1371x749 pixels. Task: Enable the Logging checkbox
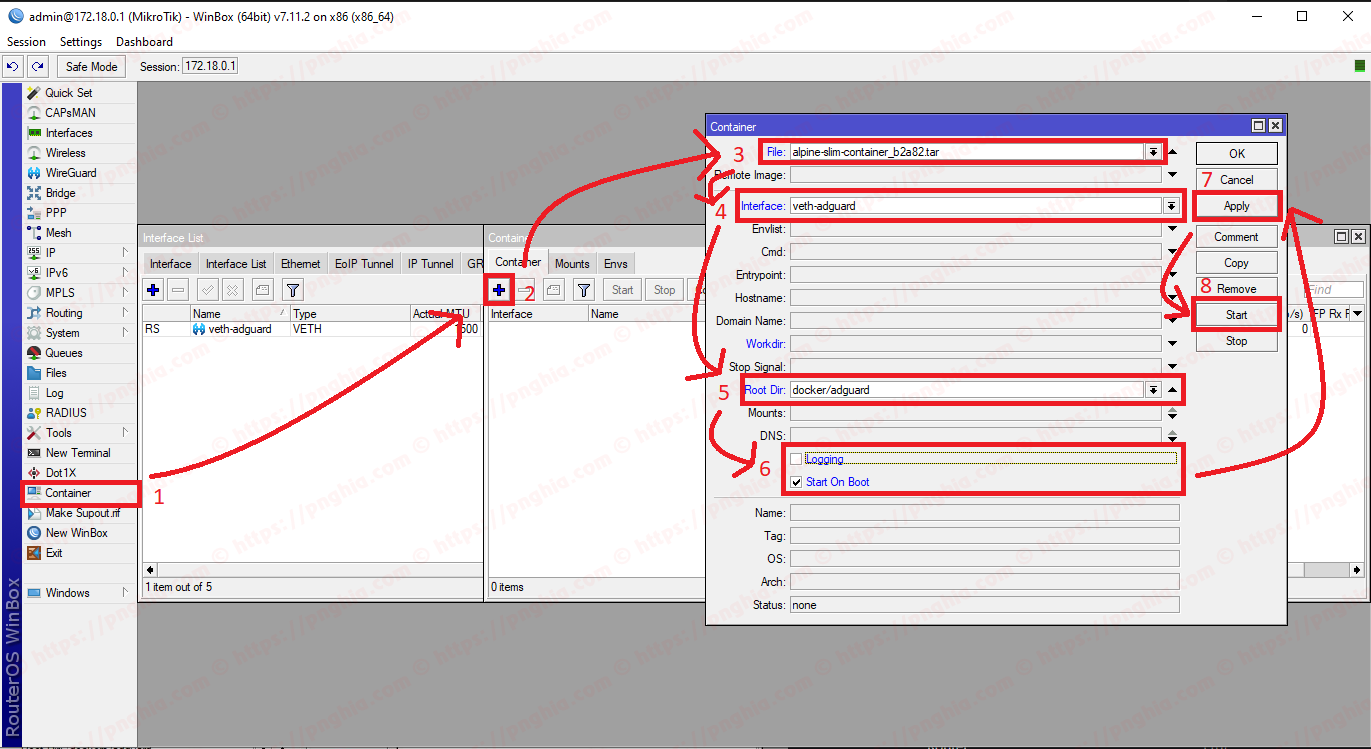click(796, 459)
